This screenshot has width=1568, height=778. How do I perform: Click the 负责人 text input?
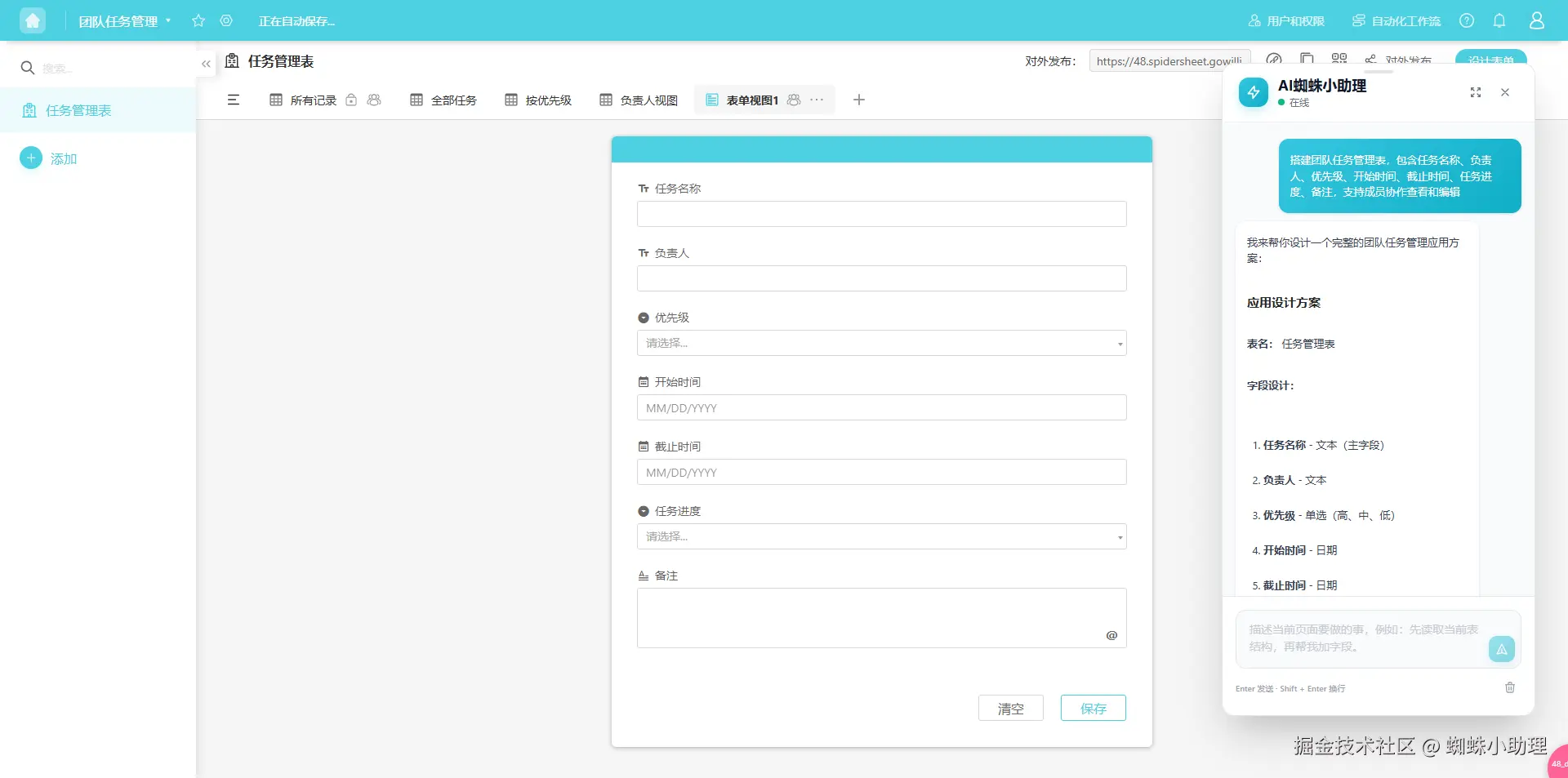click(882, 278)
